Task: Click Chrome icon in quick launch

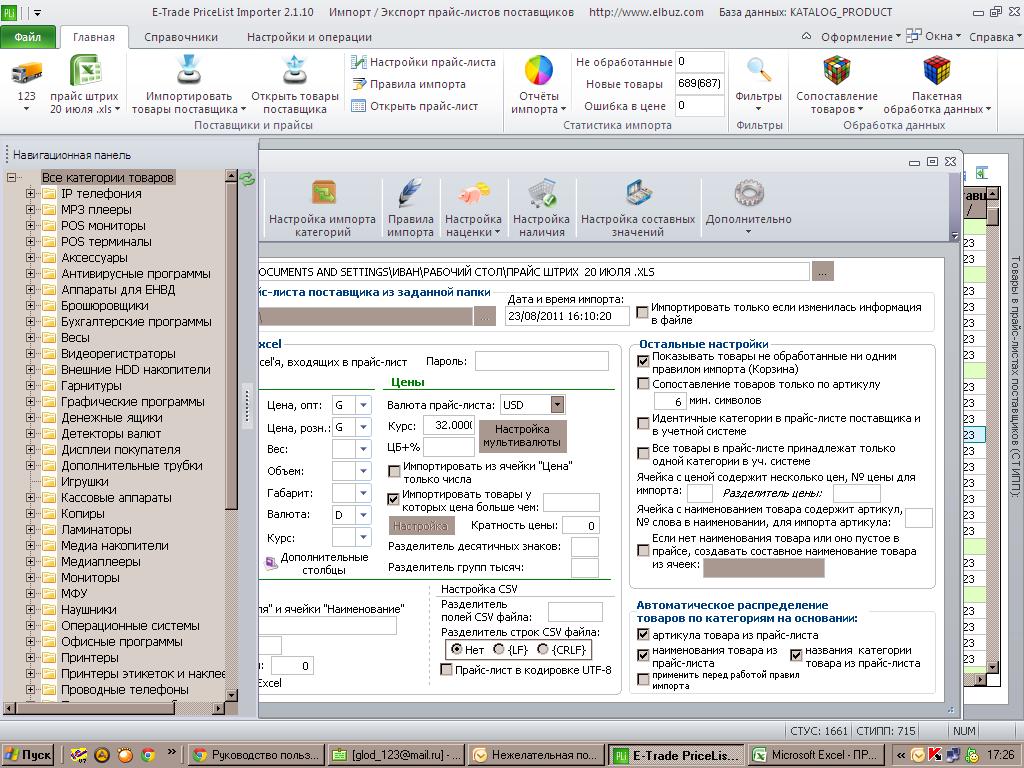Action: pyautogui.click(x=148, y=755)
